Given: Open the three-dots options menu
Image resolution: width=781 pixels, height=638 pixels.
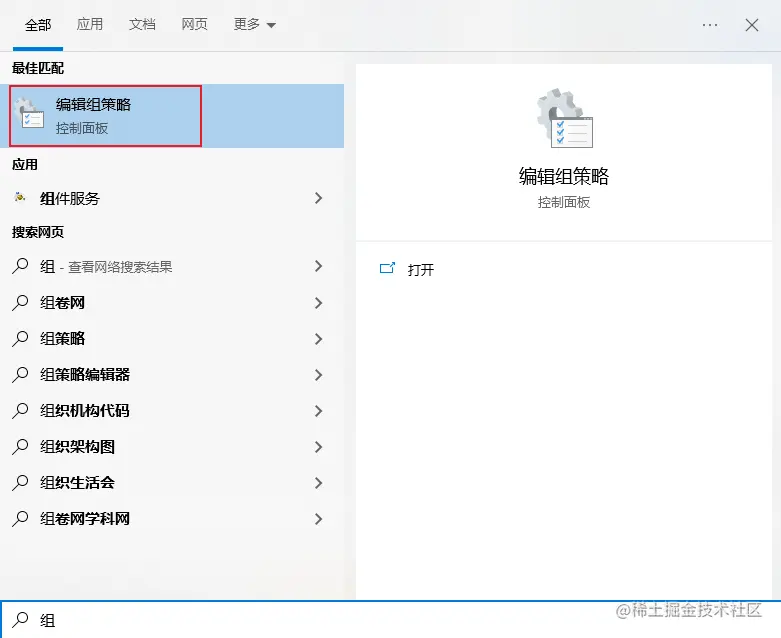Looking at the screenshot, I should point(710,25).
